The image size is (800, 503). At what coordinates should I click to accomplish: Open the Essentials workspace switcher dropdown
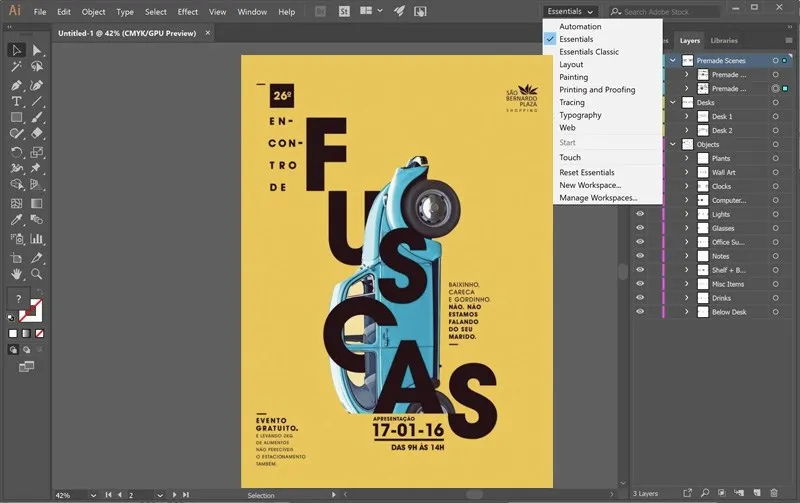(x=570, y=11)
